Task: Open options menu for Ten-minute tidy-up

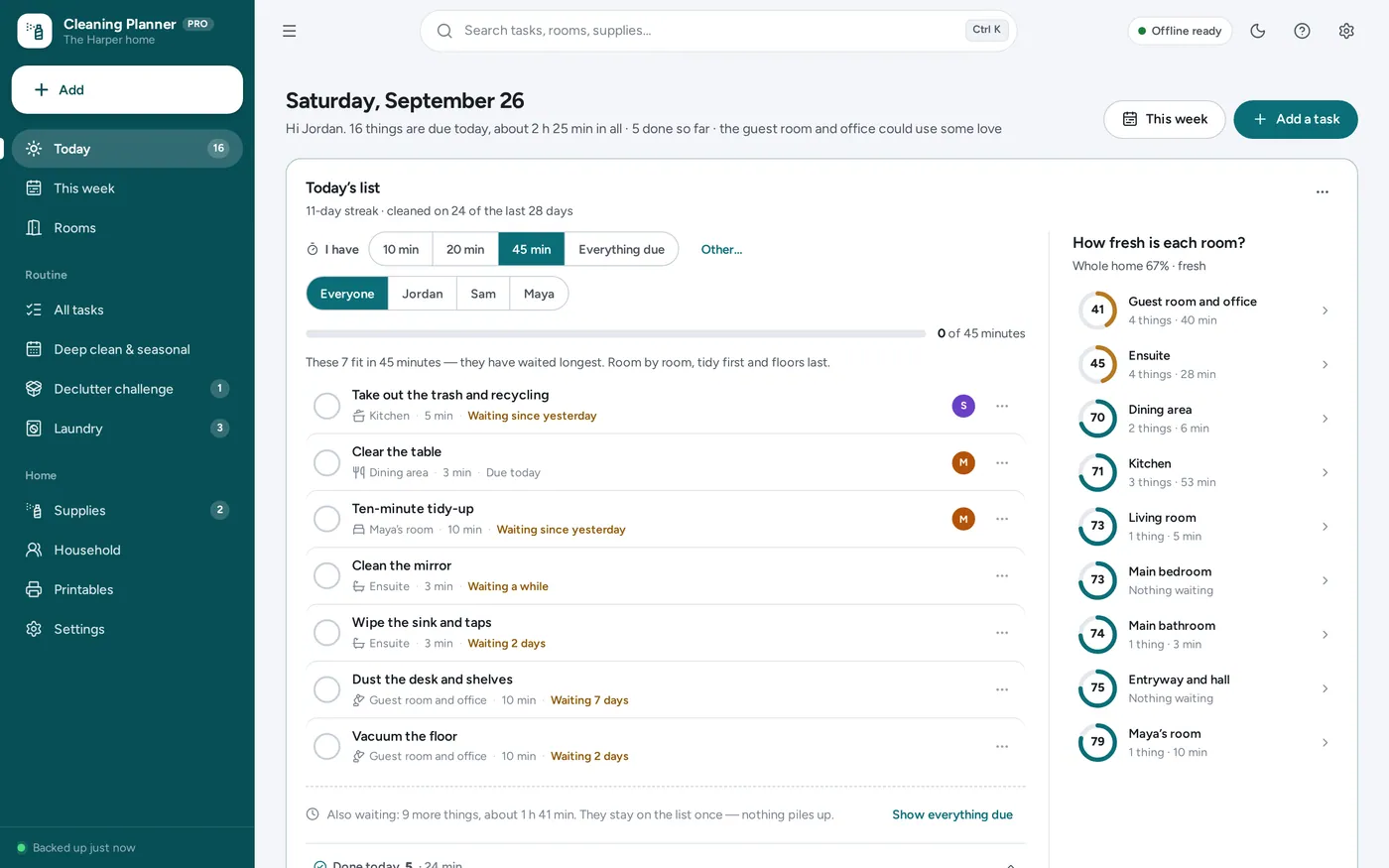Action: pyautogui.click(x=1002, y=519)
